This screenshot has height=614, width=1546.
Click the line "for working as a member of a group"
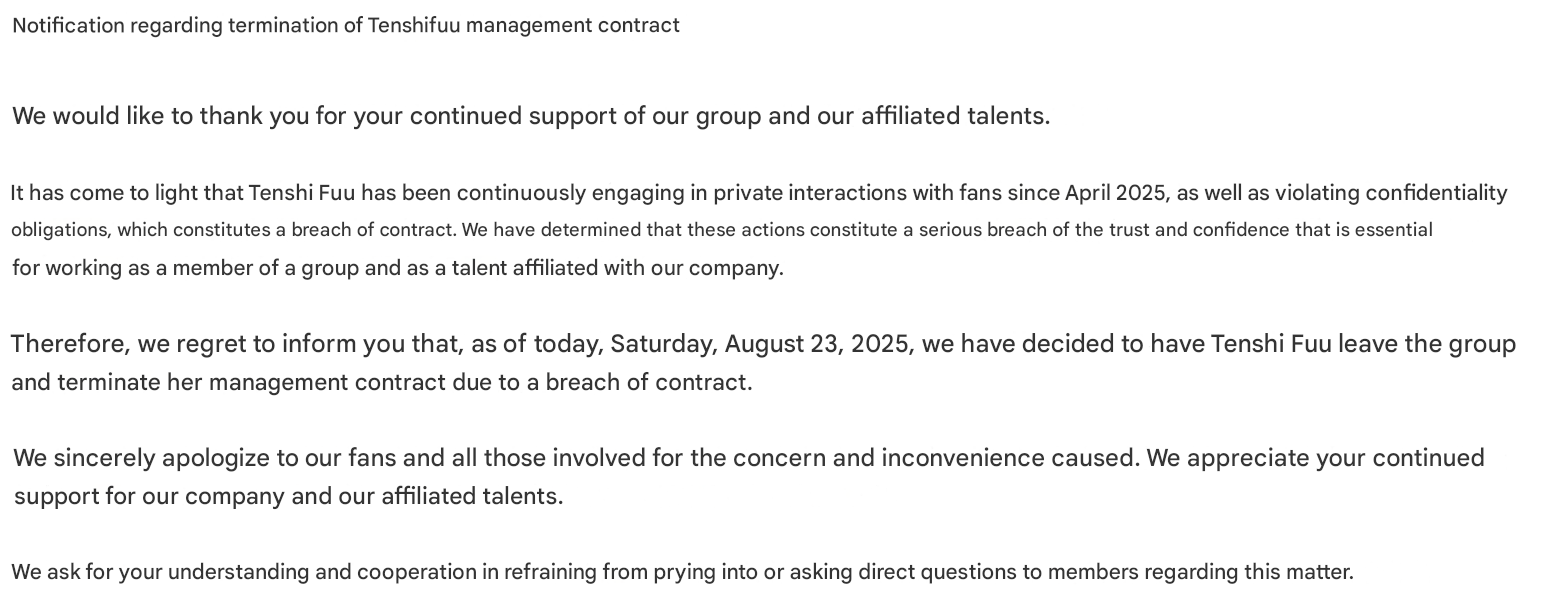tap(397, 268)
